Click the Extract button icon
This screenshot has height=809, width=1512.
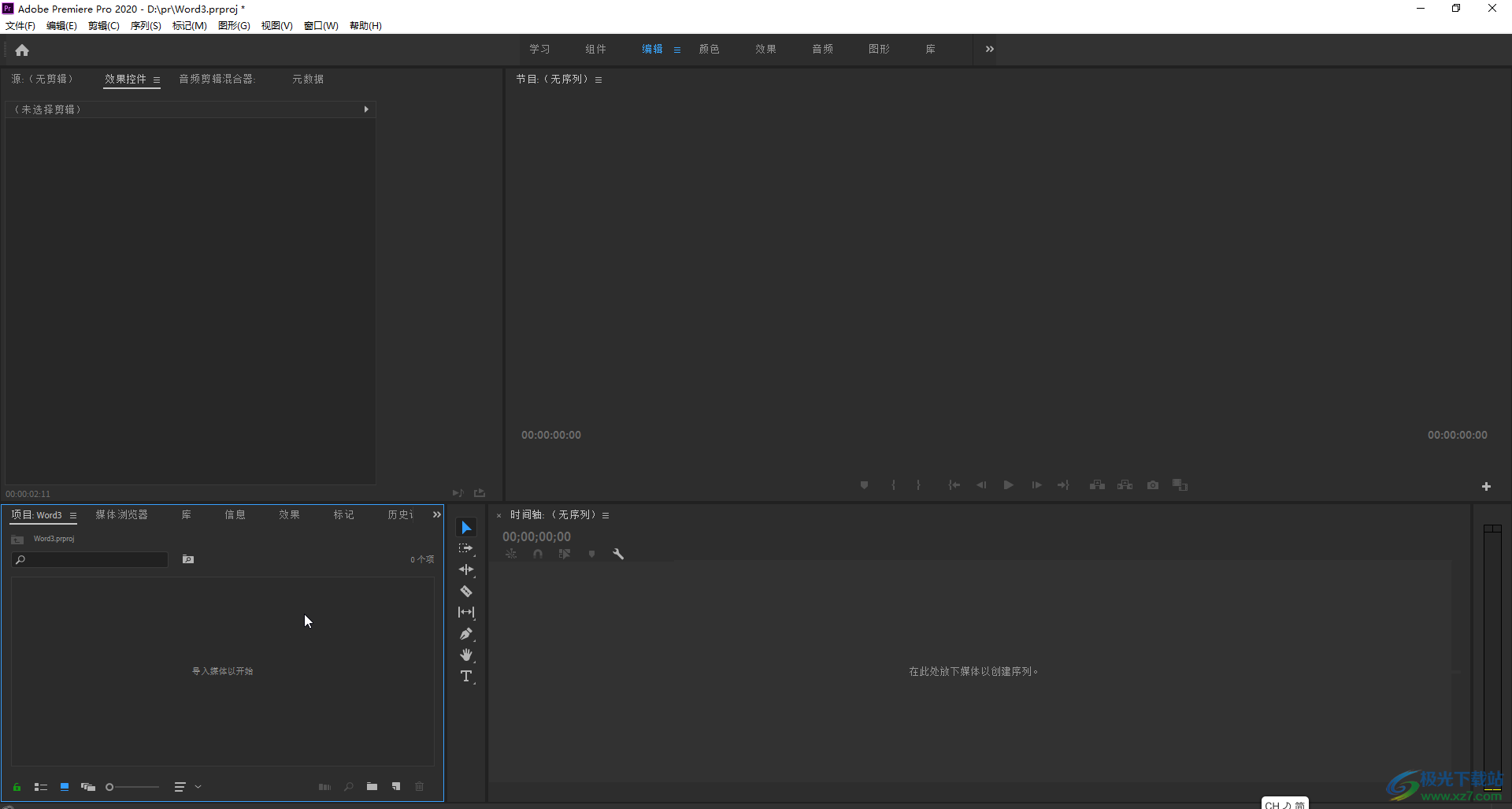tap(1125, 485)
